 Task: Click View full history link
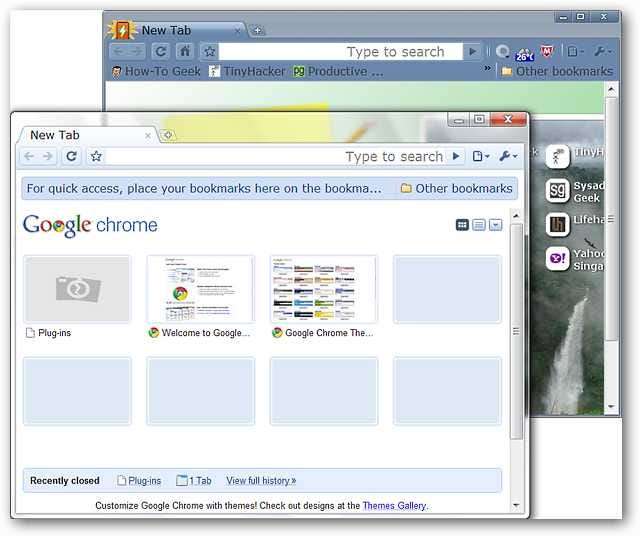(261, 481)
